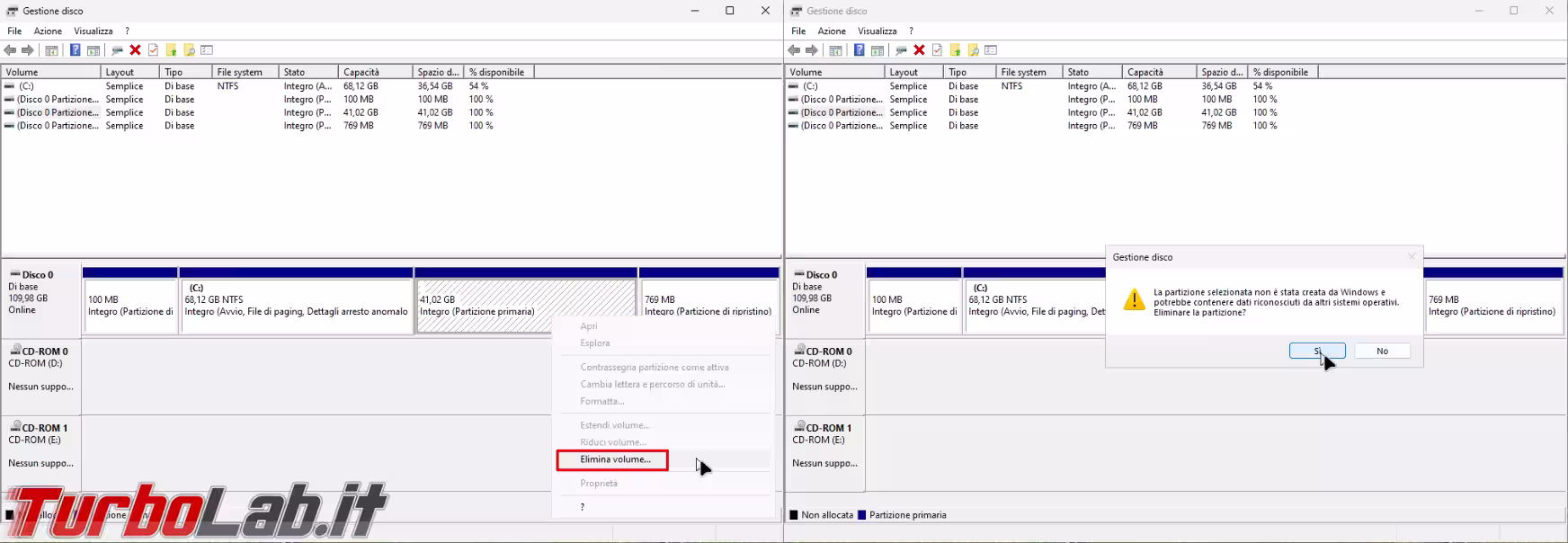Click the back arrow in left window toolbar

pyautogui.click(x=10, y=50)
